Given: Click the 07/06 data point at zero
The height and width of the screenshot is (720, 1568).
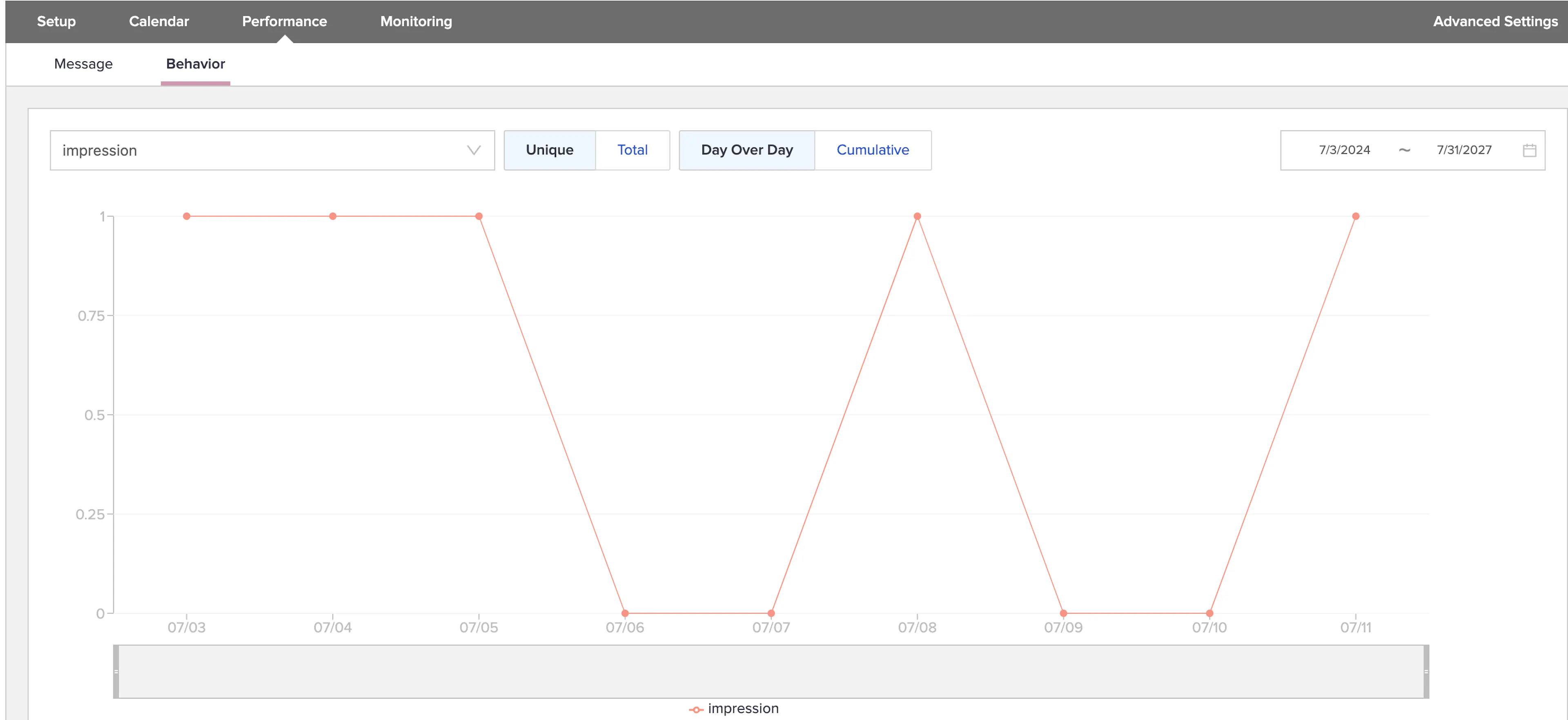Looking at the screenshot, I should point(624,613).
